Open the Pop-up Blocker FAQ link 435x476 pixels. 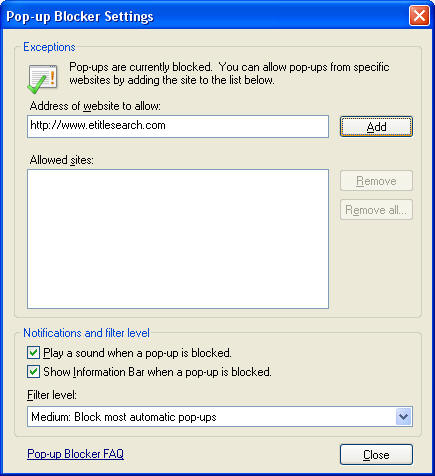[75, 454]
